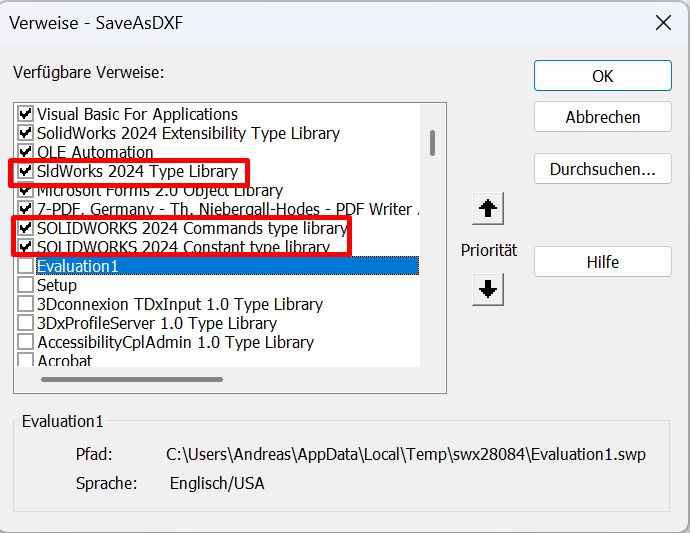Image resolution: width=690 pixels, height=533 pixels.
Task: Toggle OLE Automation checkbox
Action: click(x=25, y=152)
